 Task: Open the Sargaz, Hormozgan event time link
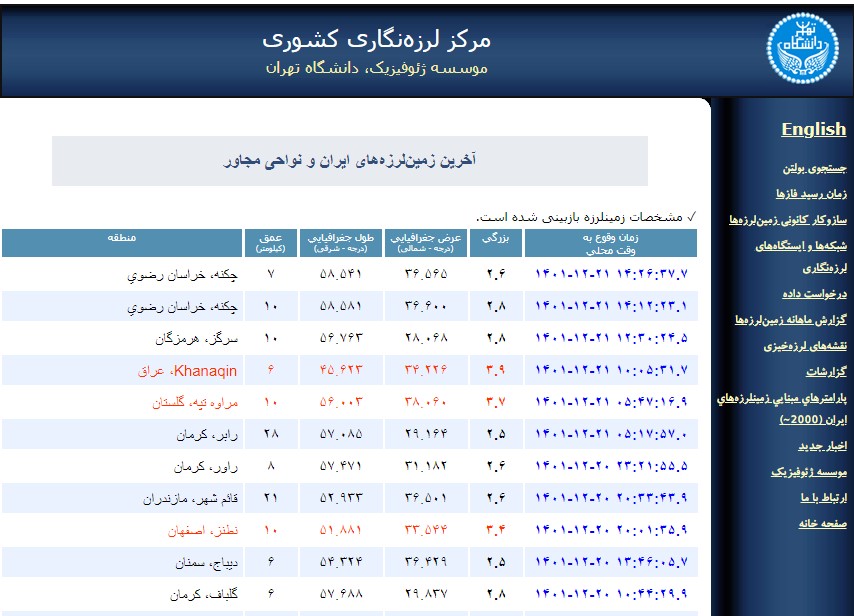click(x=612, y=338)
